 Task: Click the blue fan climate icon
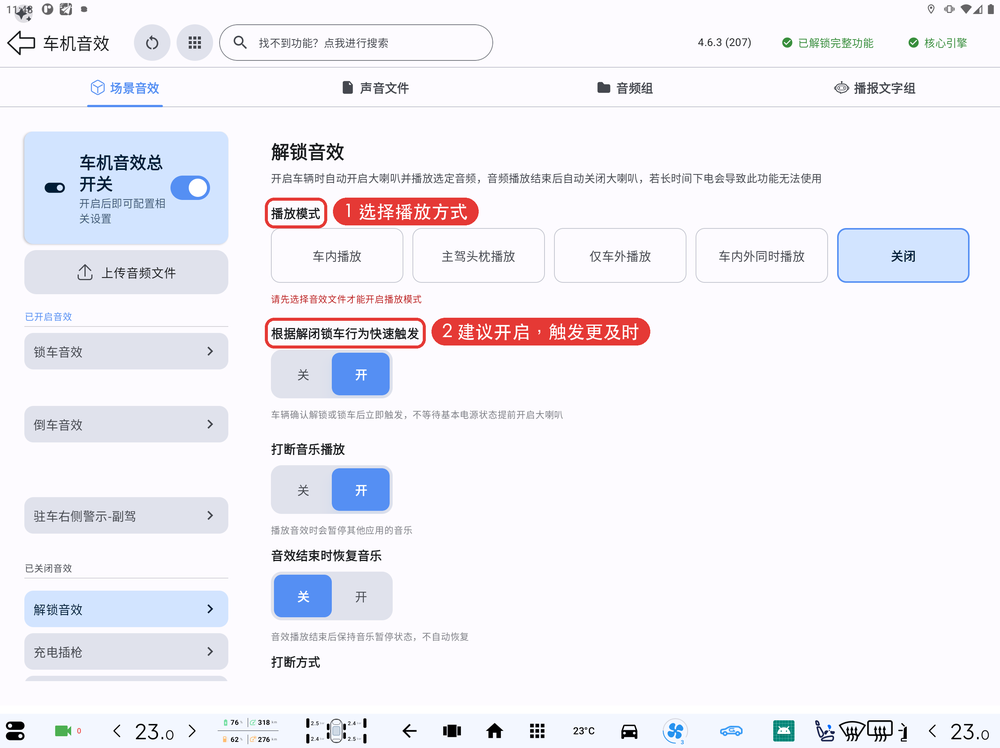(675, 731)
